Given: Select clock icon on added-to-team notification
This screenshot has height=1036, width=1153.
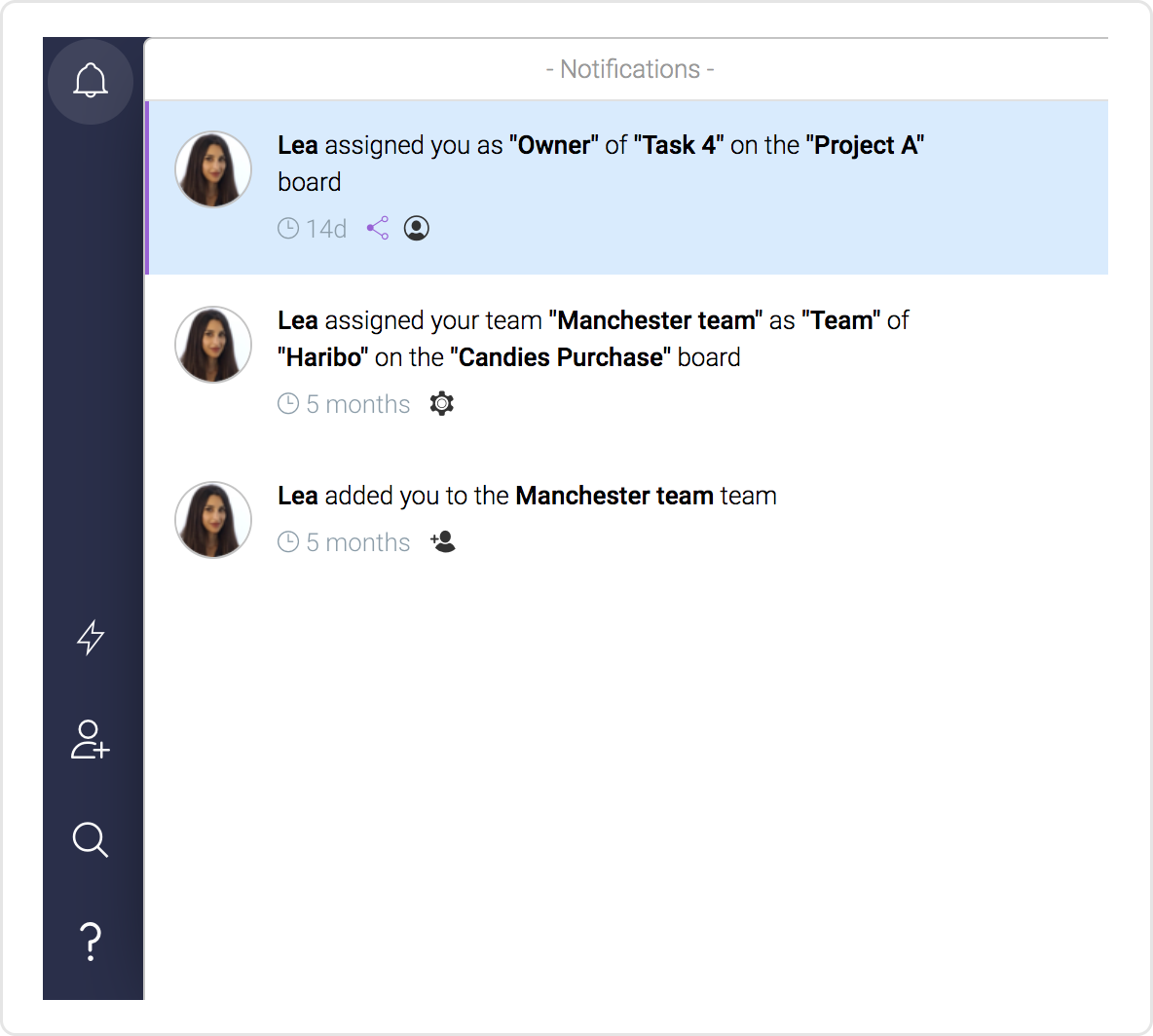Looking at the screenshot, I should pos(288,542).
